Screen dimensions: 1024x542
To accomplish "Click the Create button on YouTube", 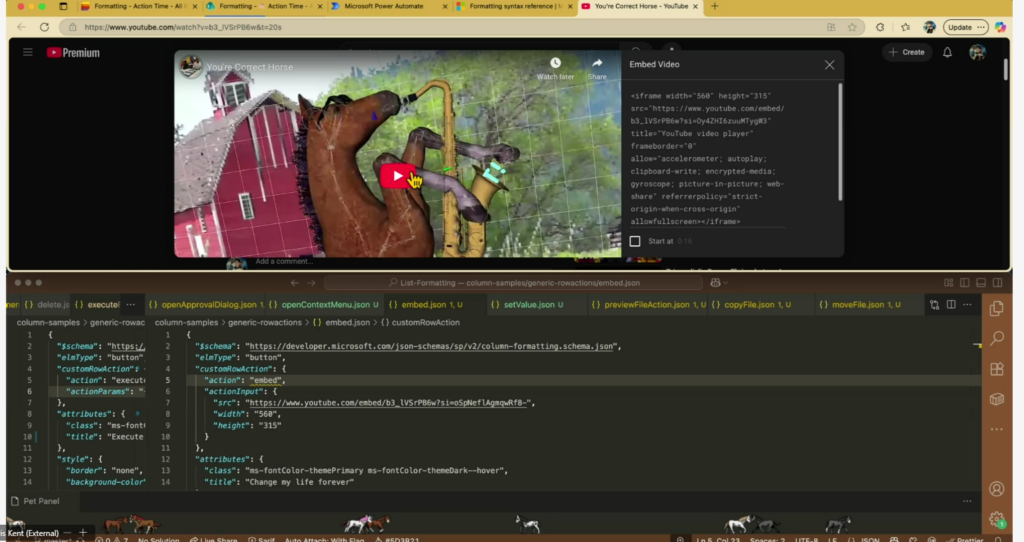I will tap(906, 52).
